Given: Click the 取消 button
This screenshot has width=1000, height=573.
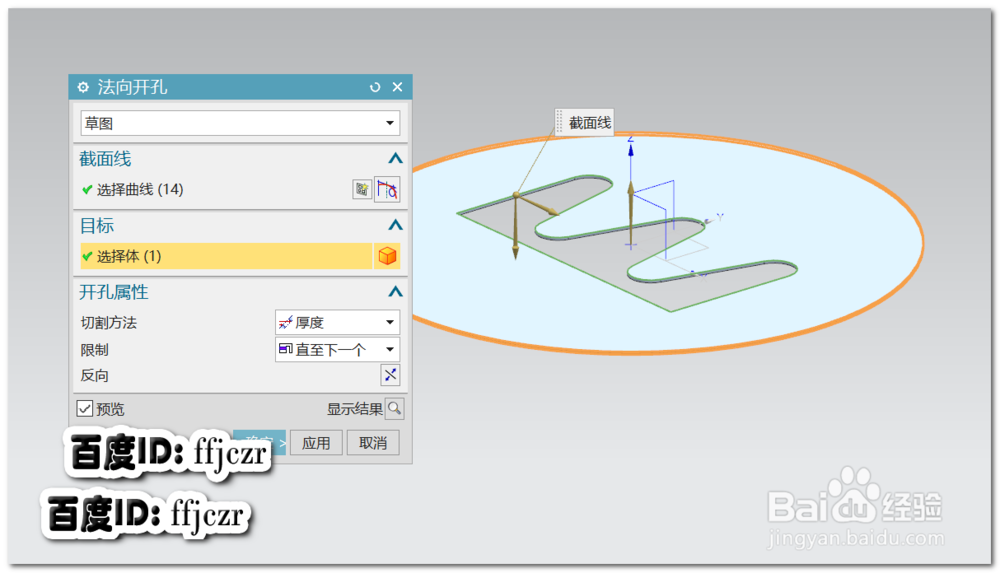Looking at the screenshot, I should pos(373,443).
